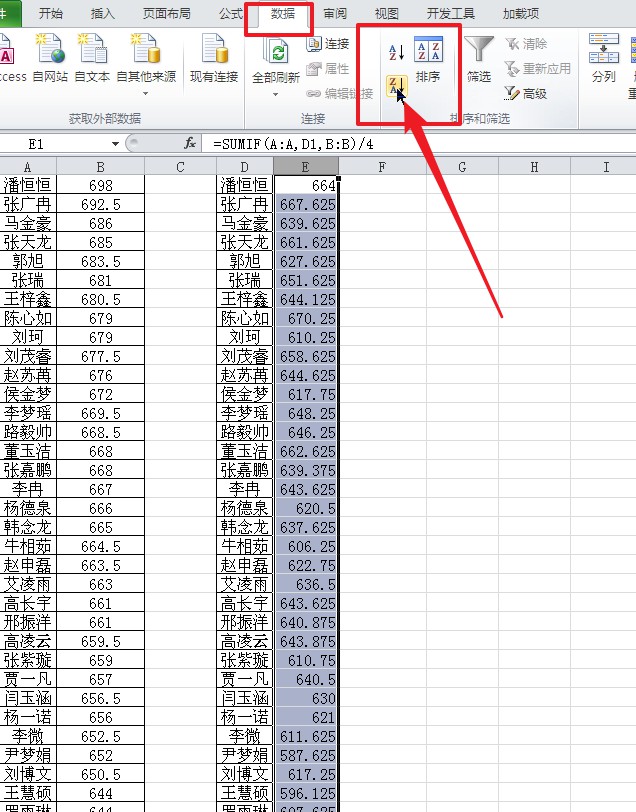Select column D cell 陈心如
The image size is (636, 812).
click(x=244, y=318)
